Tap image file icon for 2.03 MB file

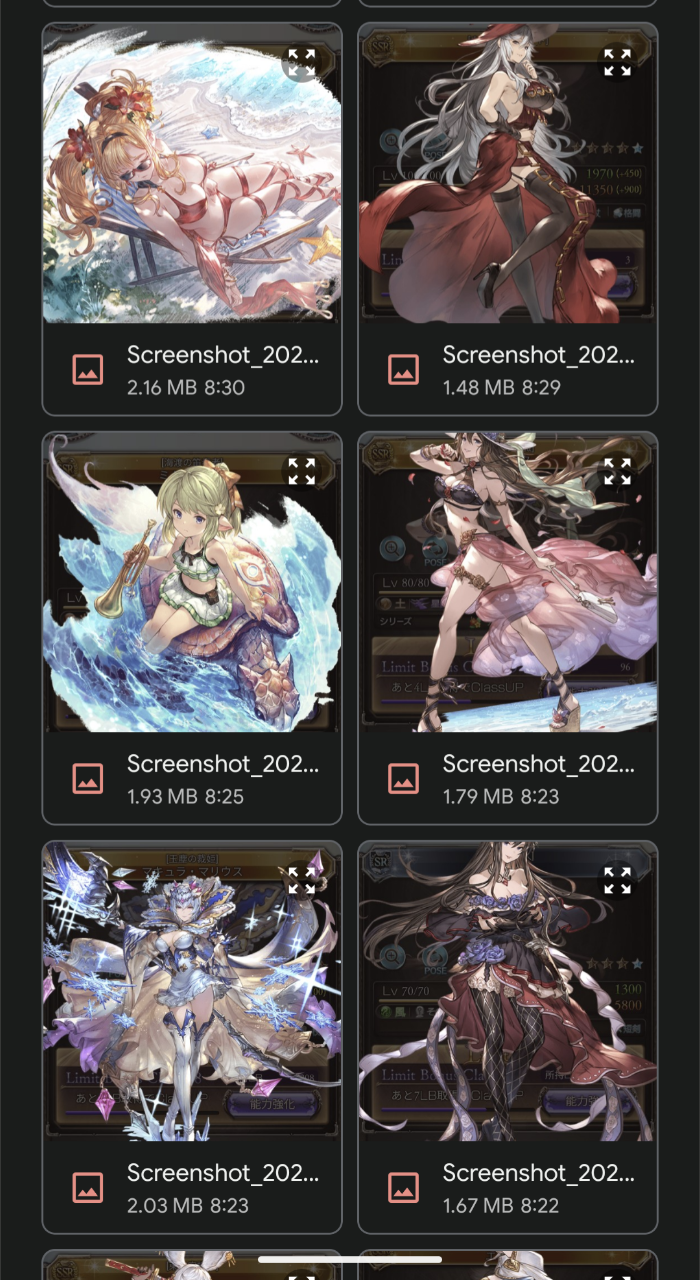(88, 1188)
